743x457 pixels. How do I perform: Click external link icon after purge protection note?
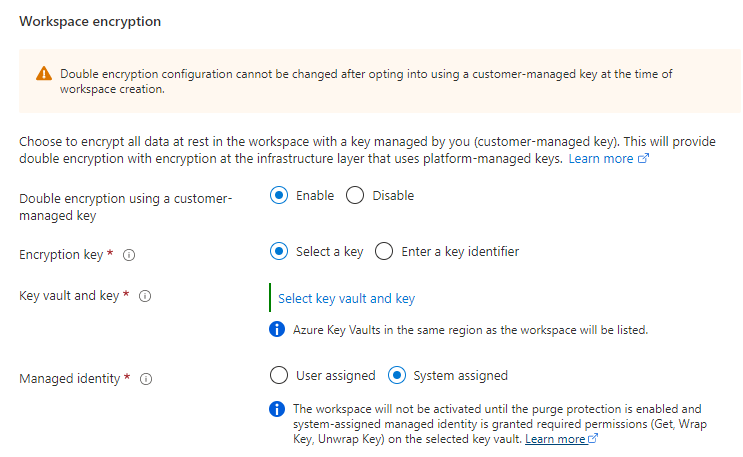(x=594, y=439)
